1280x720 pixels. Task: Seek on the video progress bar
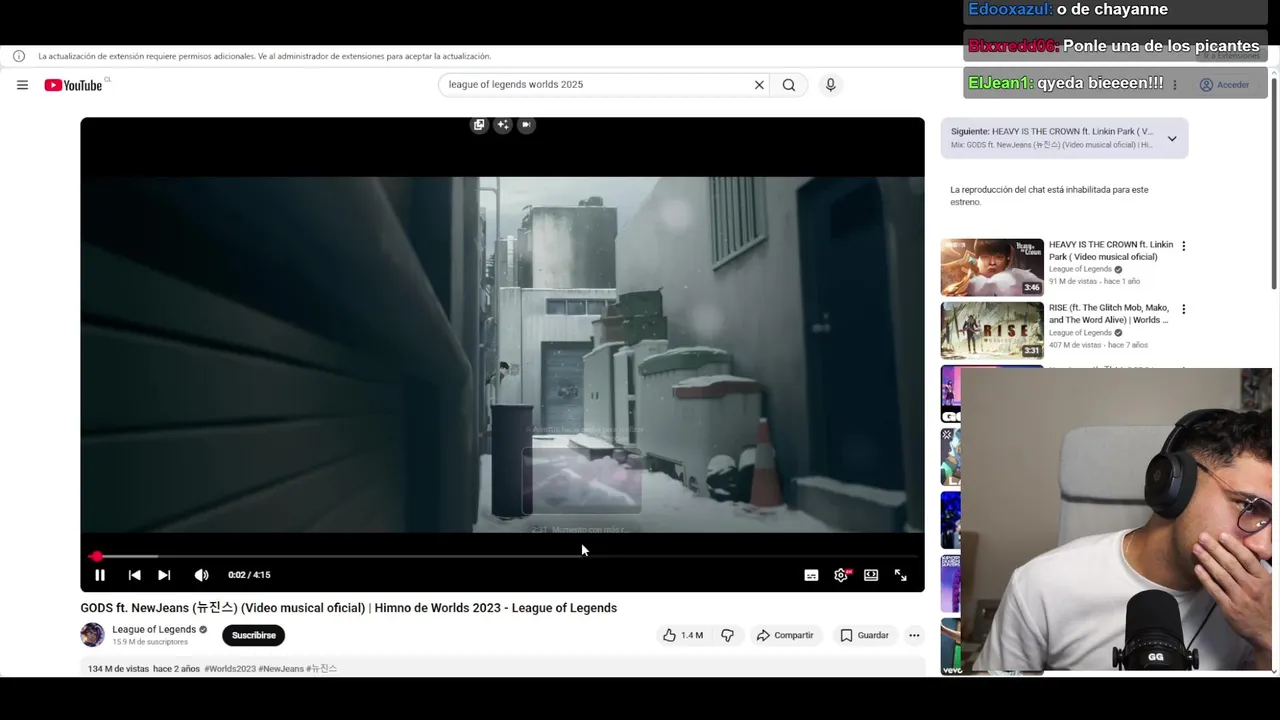point(502,556)
